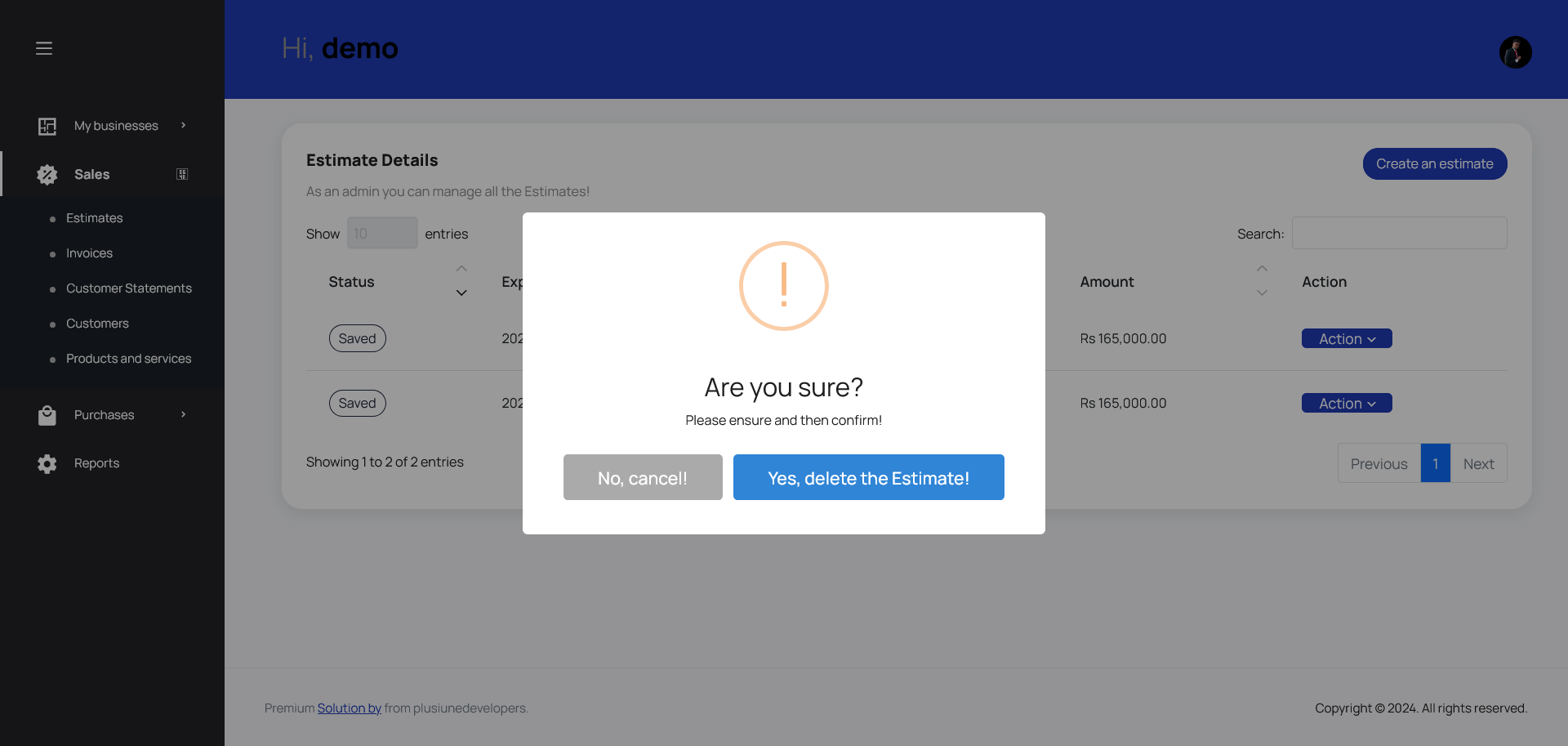Click the icon beside the Sales label
This screenshot has height=746, width=1568.
tap(181, 174)
